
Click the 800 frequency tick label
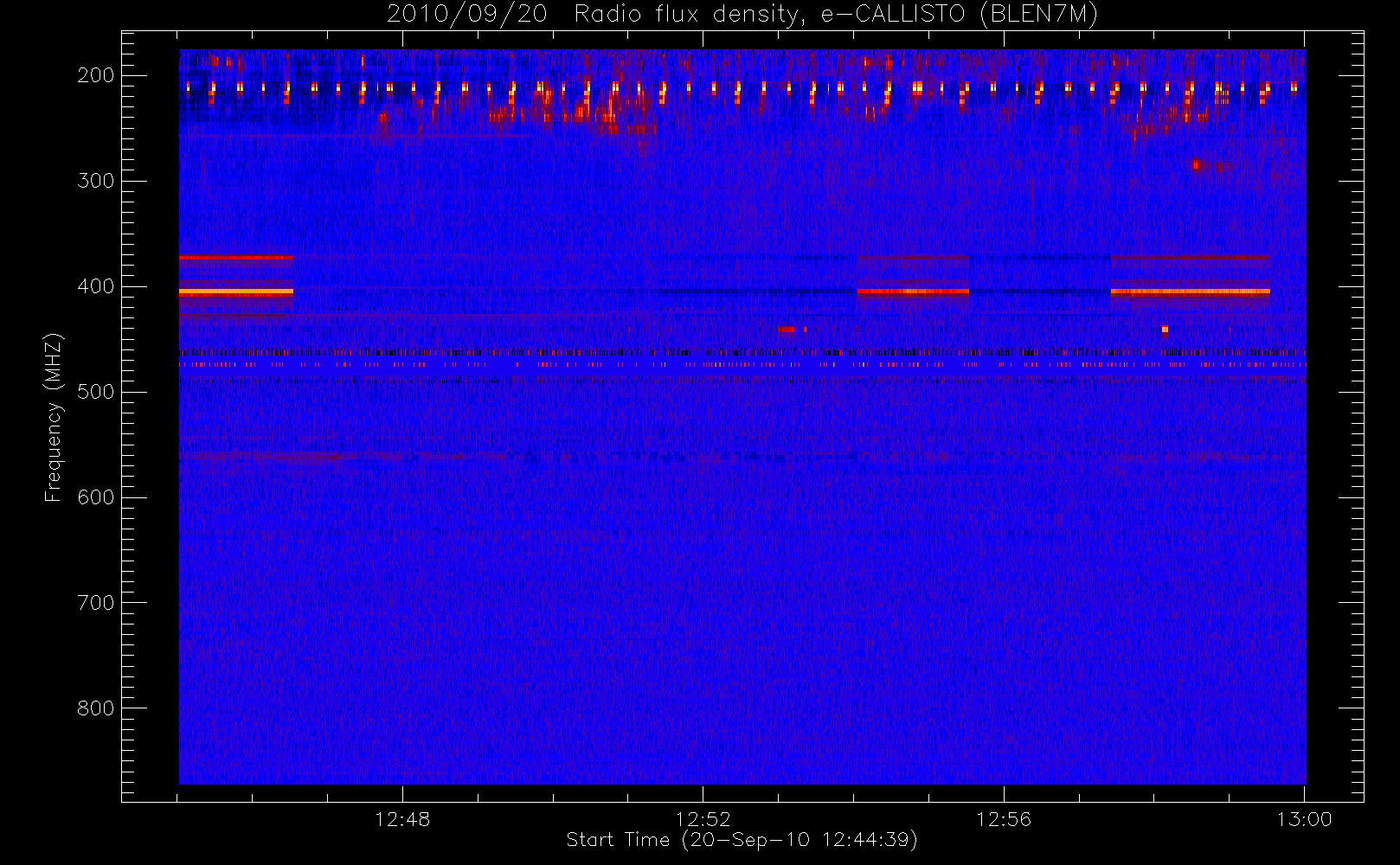point(95,708)
